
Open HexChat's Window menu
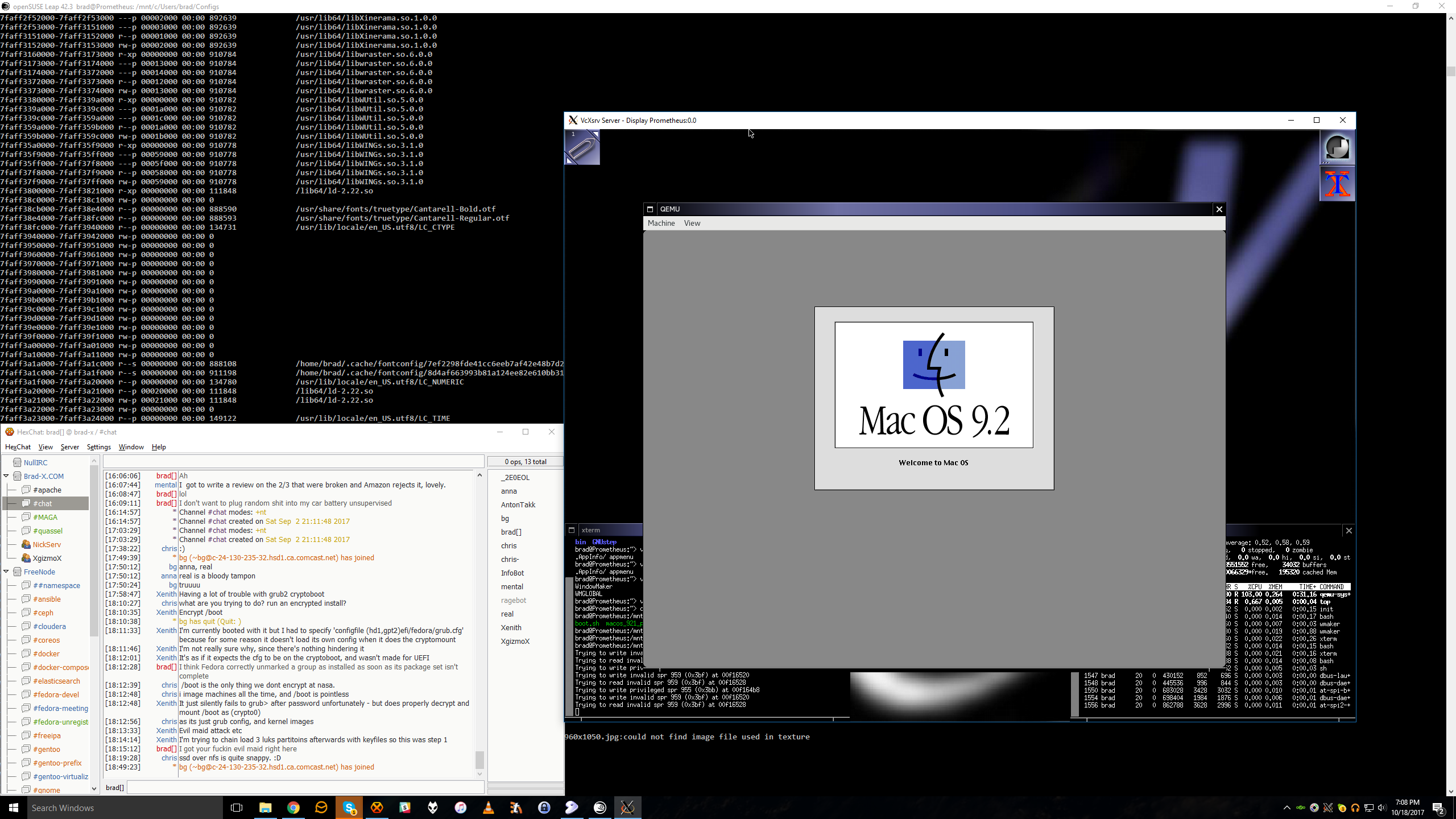[131, 447]
